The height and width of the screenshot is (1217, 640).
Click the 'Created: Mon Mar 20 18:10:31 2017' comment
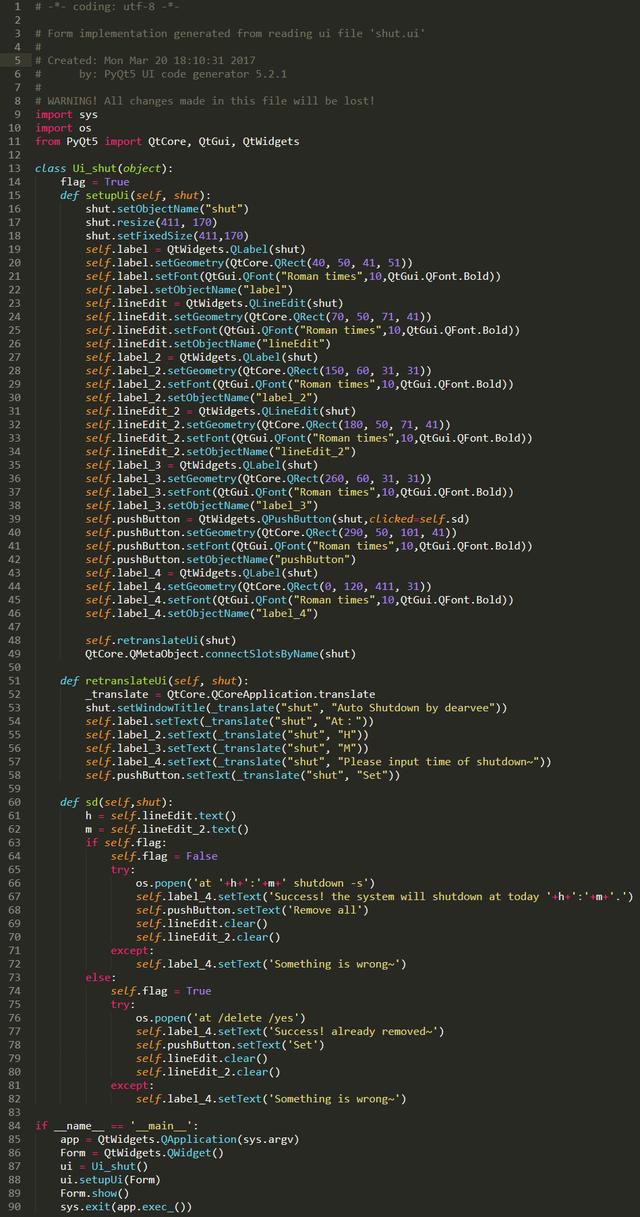(x=151, y=60)
